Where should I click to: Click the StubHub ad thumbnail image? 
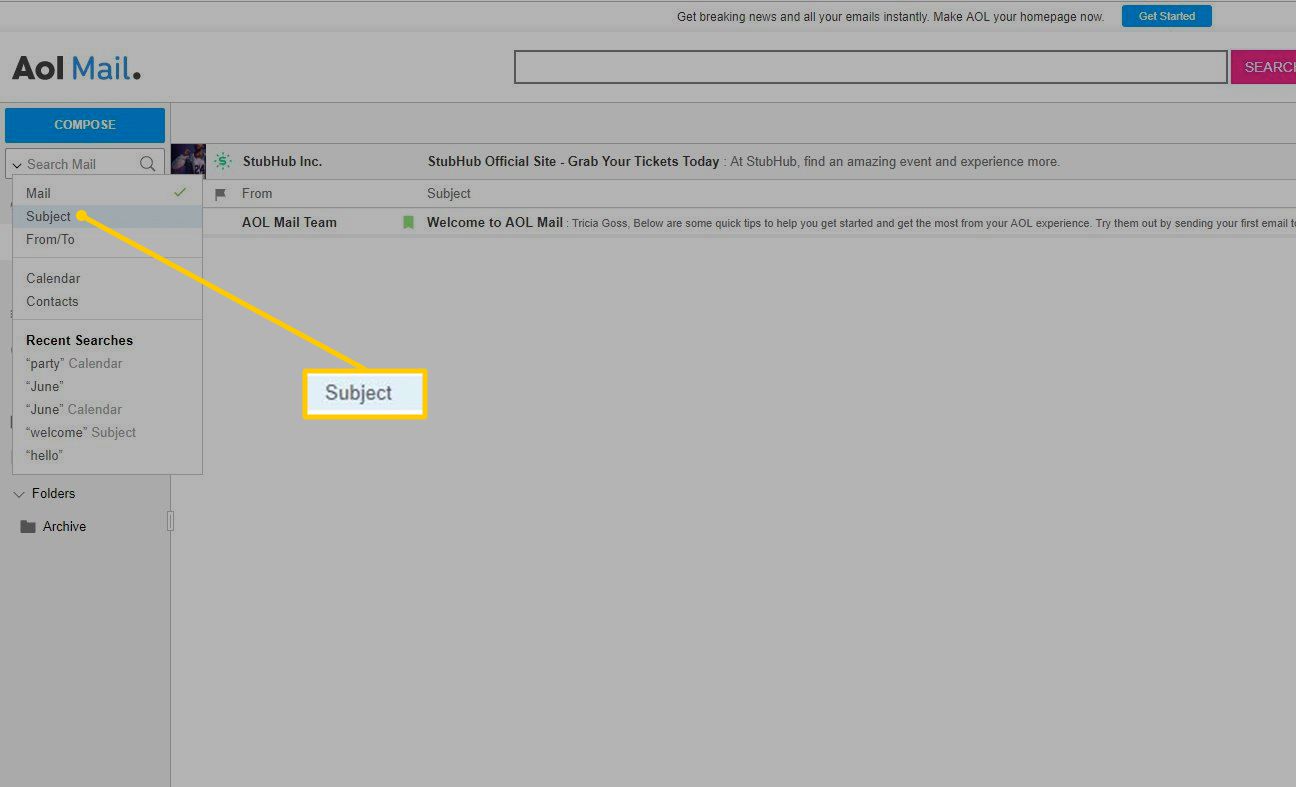click(x=188, y=161)
